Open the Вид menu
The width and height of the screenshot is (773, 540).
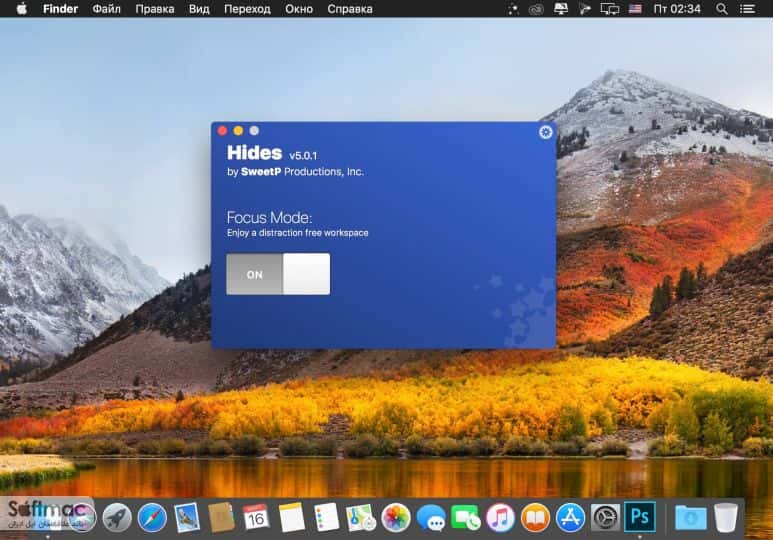point(199,9)
